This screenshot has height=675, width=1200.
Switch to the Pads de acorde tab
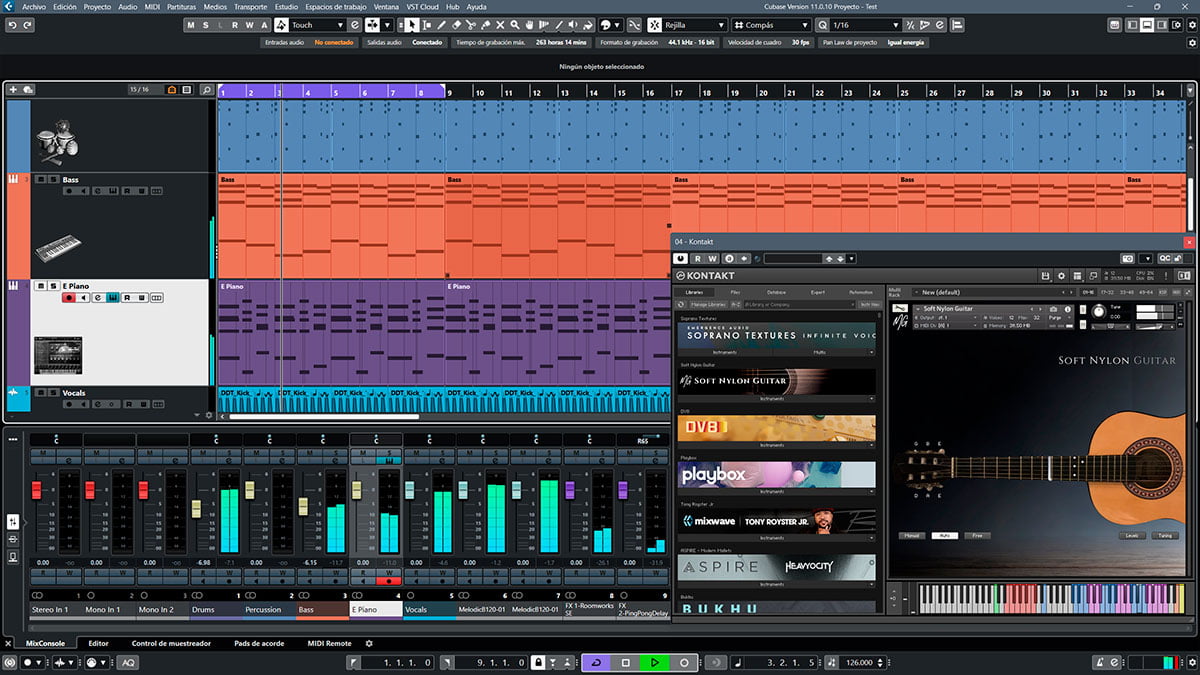257,643
